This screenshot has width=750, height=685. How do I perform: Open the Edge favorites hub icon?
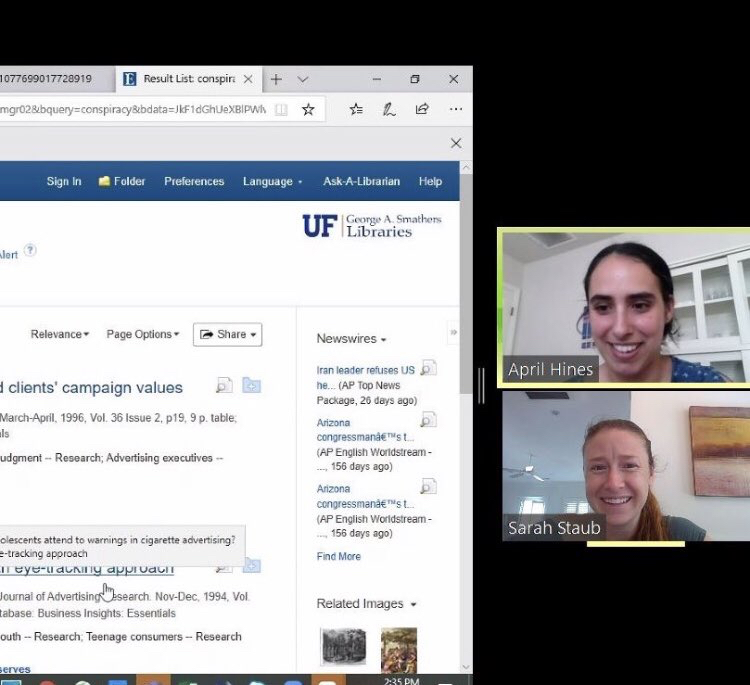[356, 109]
